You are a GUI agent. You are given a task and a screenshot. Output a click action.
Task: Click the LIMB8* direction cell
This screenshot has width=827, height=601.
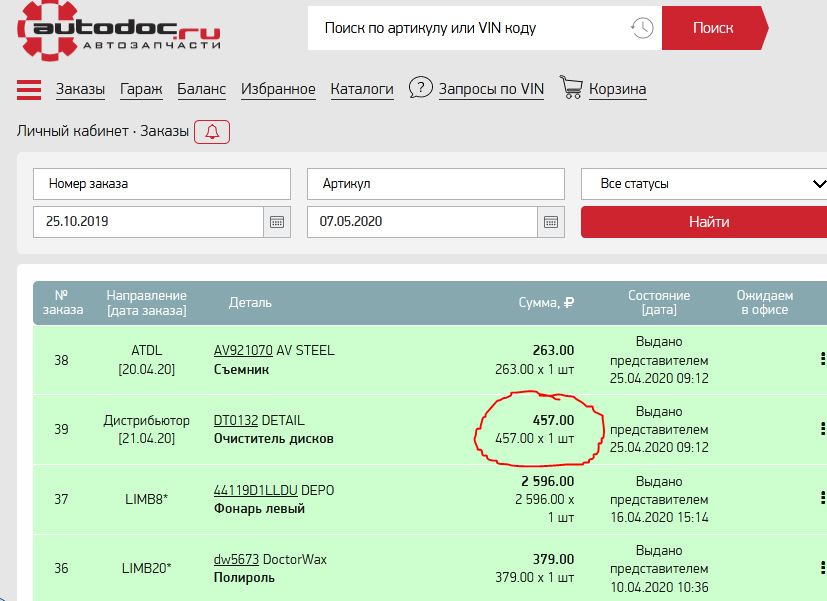click(x=147, y=499)
